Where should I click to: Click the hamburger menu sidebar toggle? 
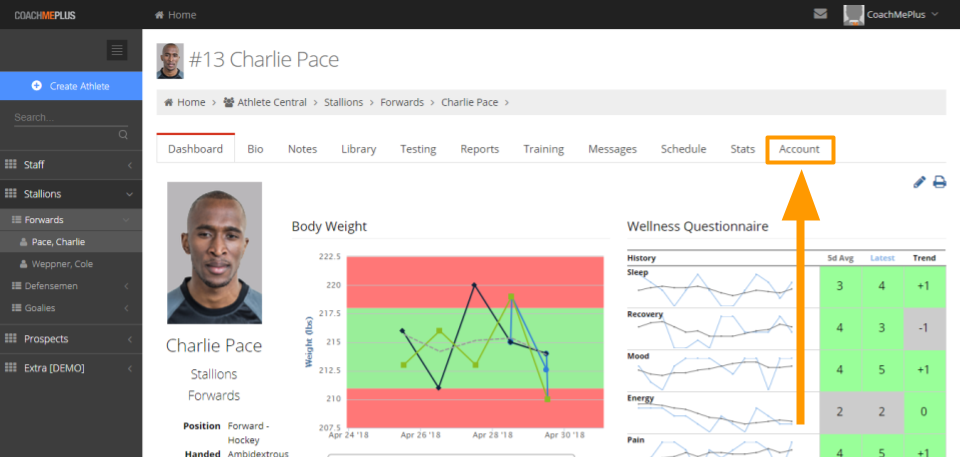coord(117,50)
